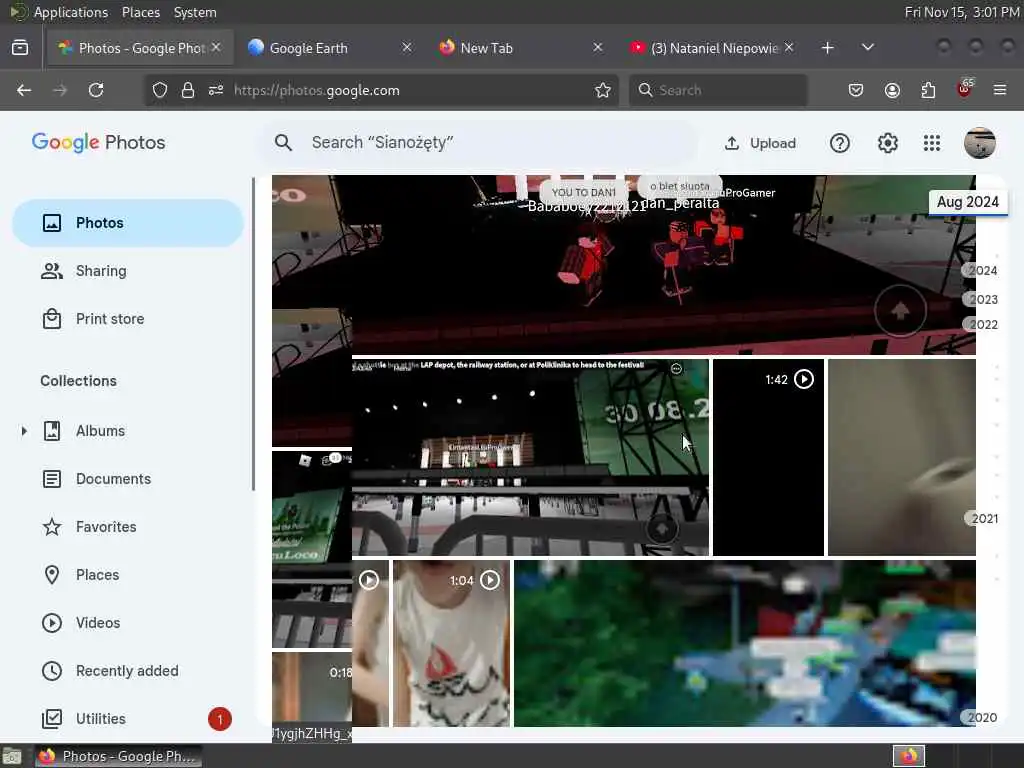The height and width of the screenshot is (768, 1024).
Task: Open the System menu
Action: [x=195, y=12]
